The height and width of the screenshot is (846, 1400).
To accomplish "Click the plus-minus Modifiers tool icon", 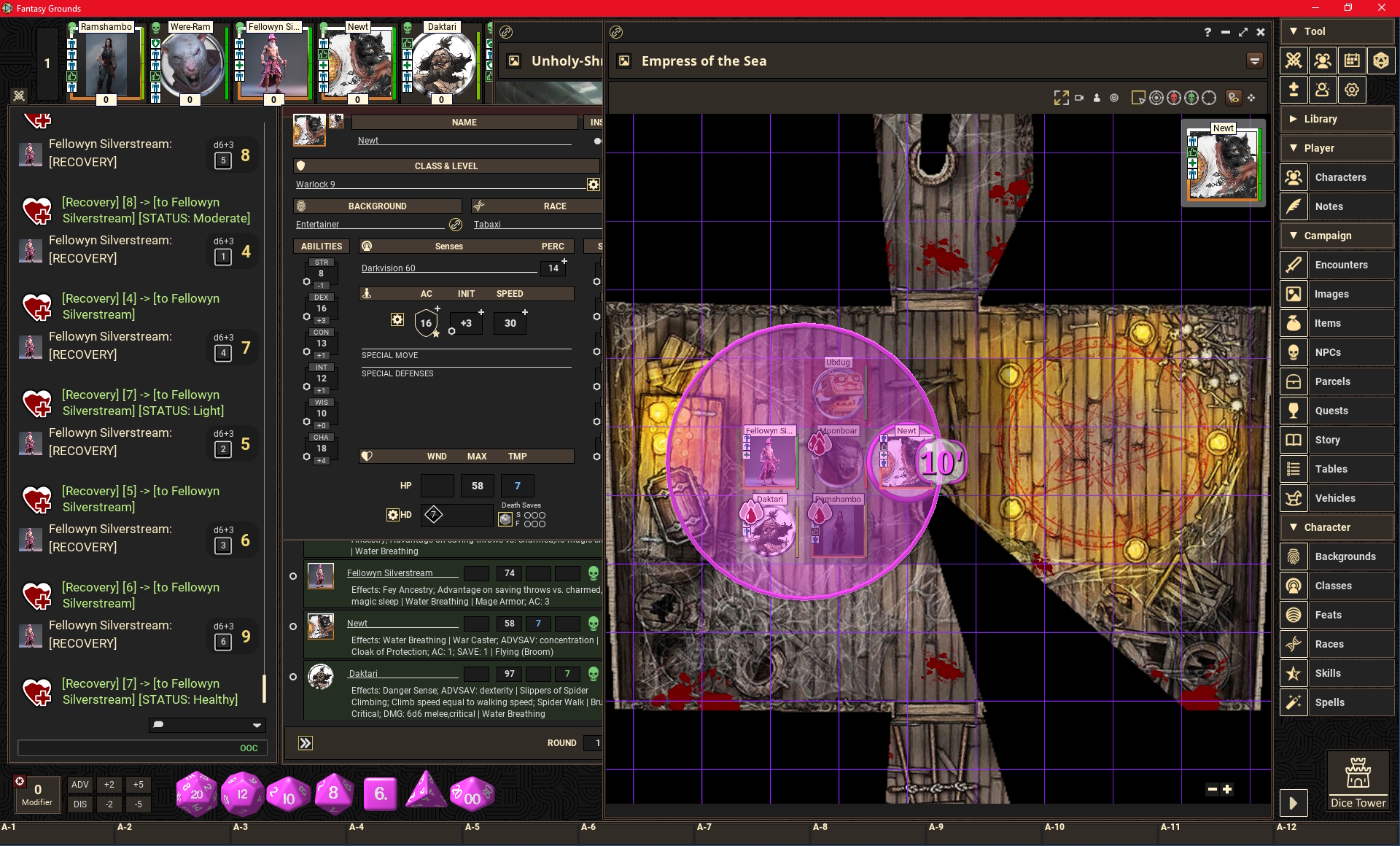I will [x=1294, y=90].
